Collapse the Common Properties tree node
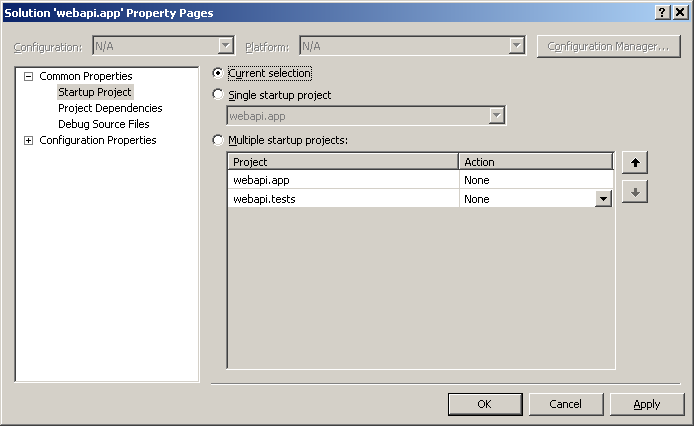The image size is (694, 426). [x=28, y=77]
